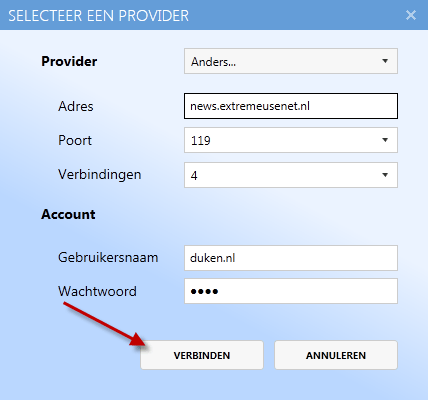Click the Adres label
The image size is (428, 400).
[x=76, y=106]
